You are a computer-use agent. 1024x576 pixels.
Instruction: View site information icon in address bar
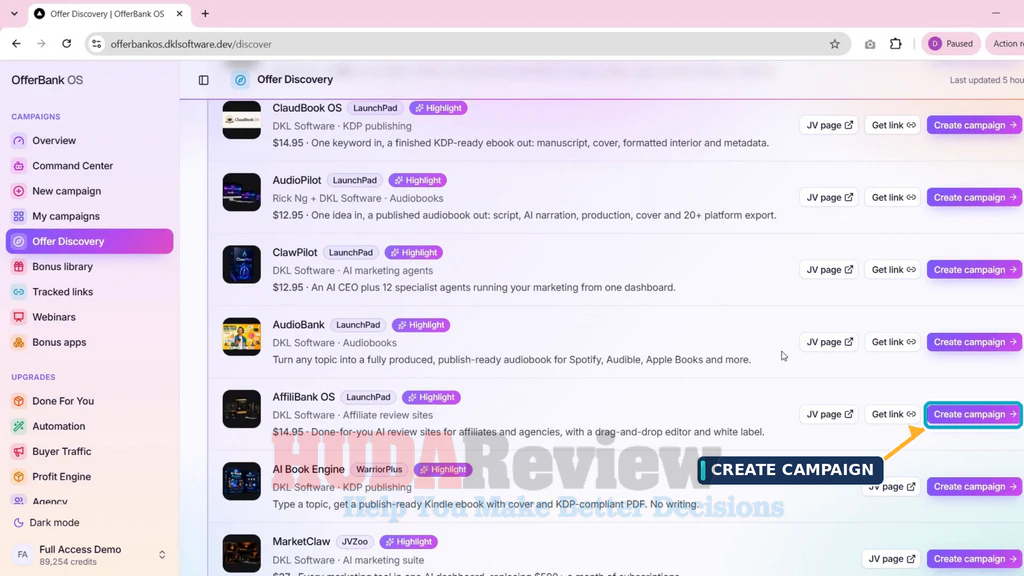(97, 44)
